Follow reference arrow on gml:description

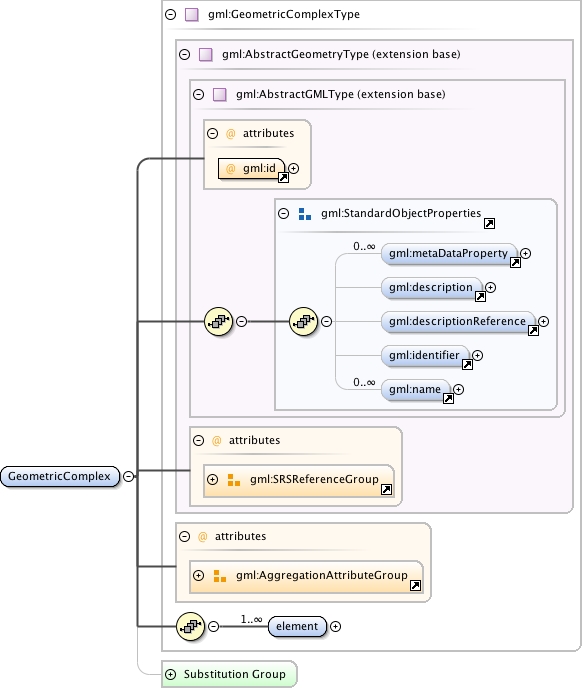click(480, 297)
